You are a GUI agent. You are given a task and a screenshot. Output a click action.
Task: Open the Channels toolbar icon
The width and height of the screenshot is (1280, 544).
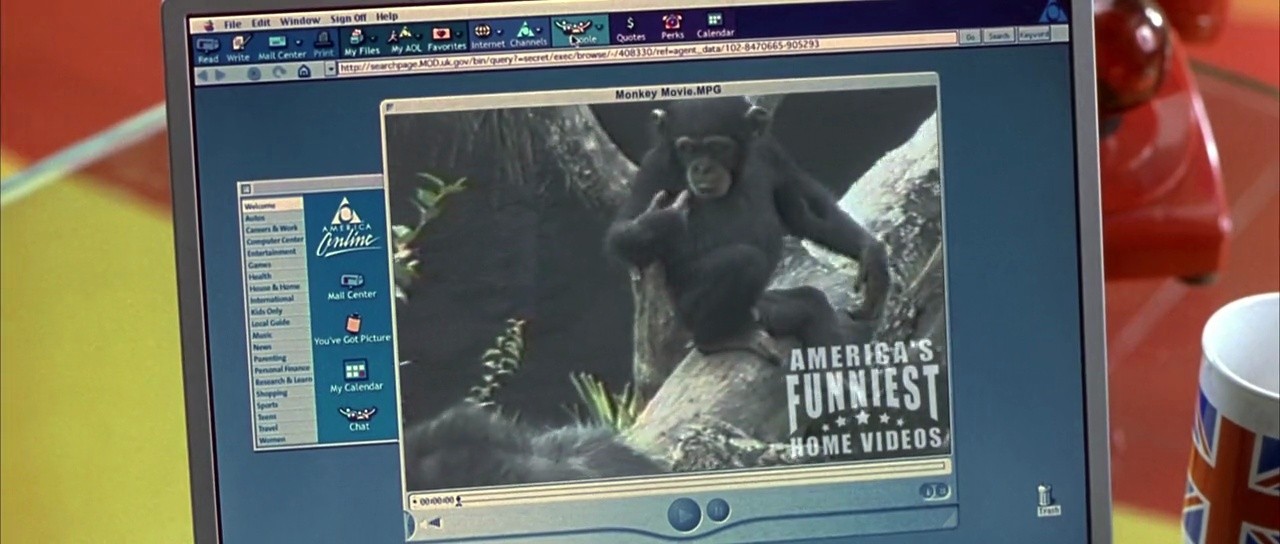[x=528, y=35]
